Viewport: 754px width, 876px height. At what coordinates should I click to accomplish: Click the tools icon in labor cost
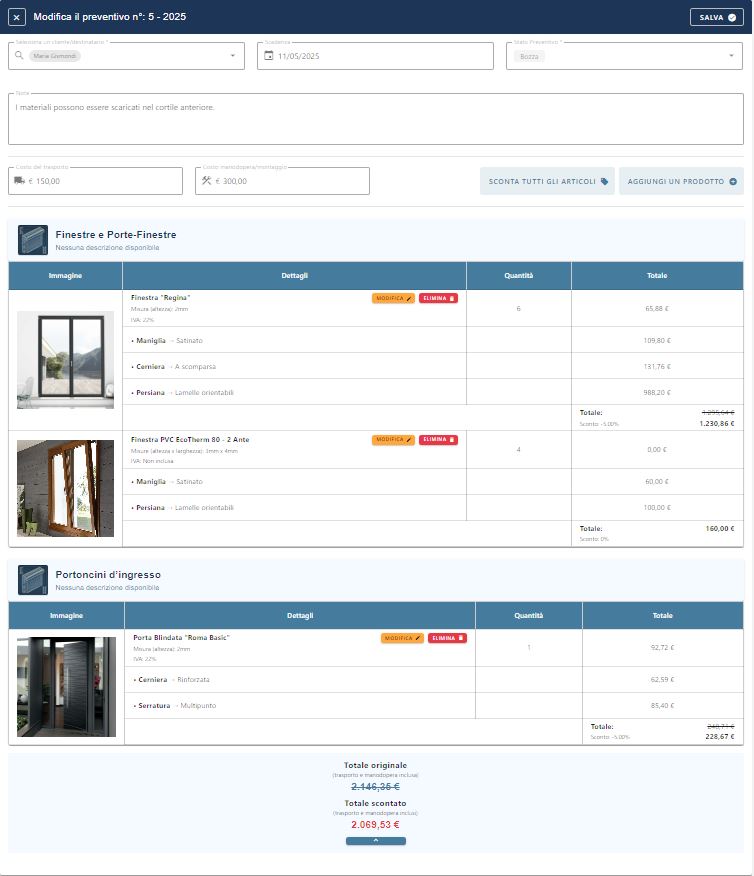(x=207, y=181)
